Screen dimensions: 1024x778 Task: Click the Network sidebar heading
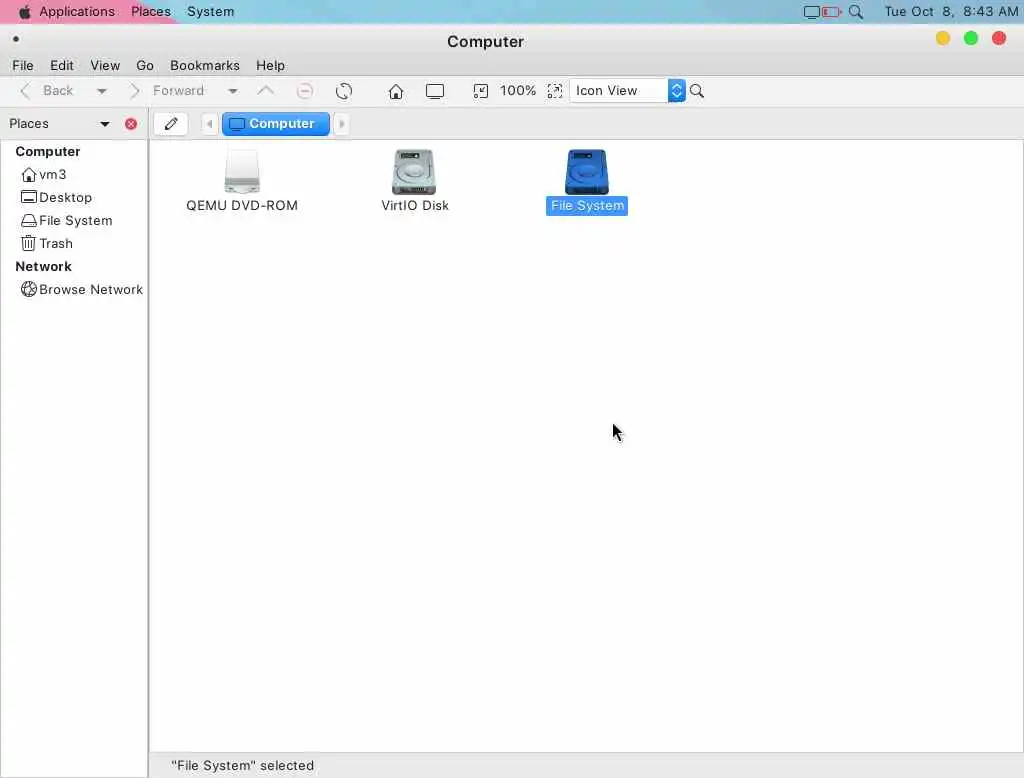coord(44,267)
